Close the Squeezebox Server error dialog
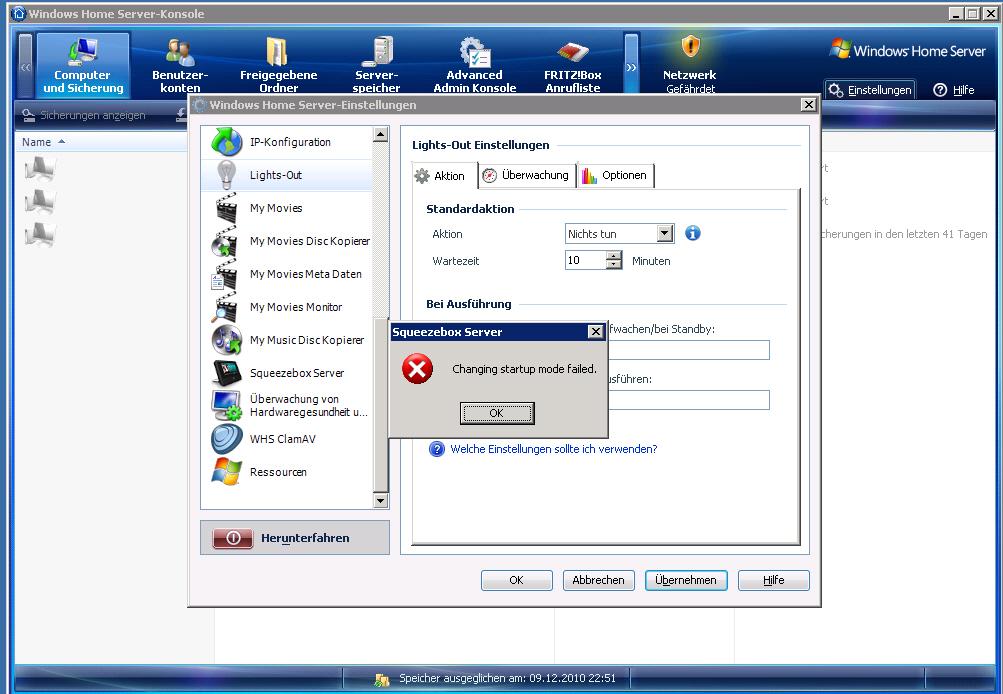This screenshot has height=694, width=1003. point(596,331)
